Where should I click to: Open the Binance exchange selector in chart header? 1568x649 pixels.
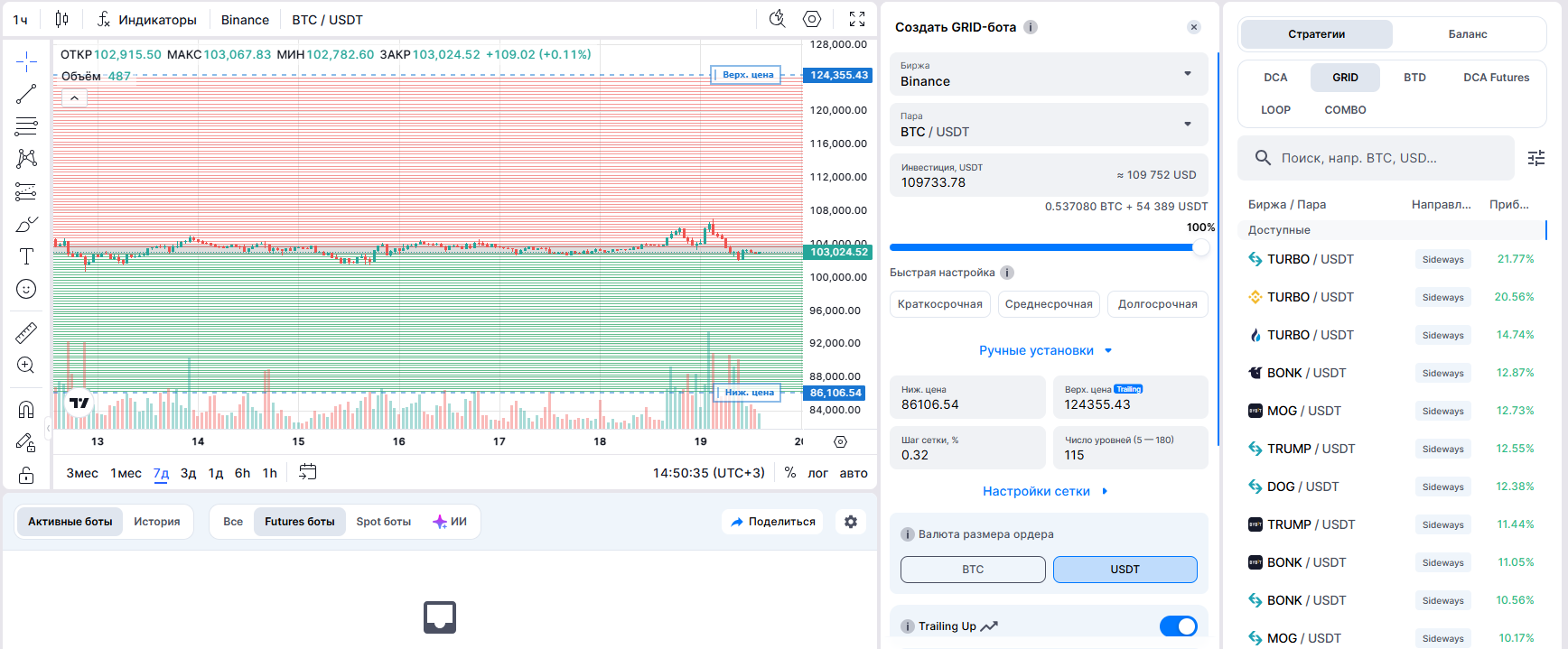point(245,19)
